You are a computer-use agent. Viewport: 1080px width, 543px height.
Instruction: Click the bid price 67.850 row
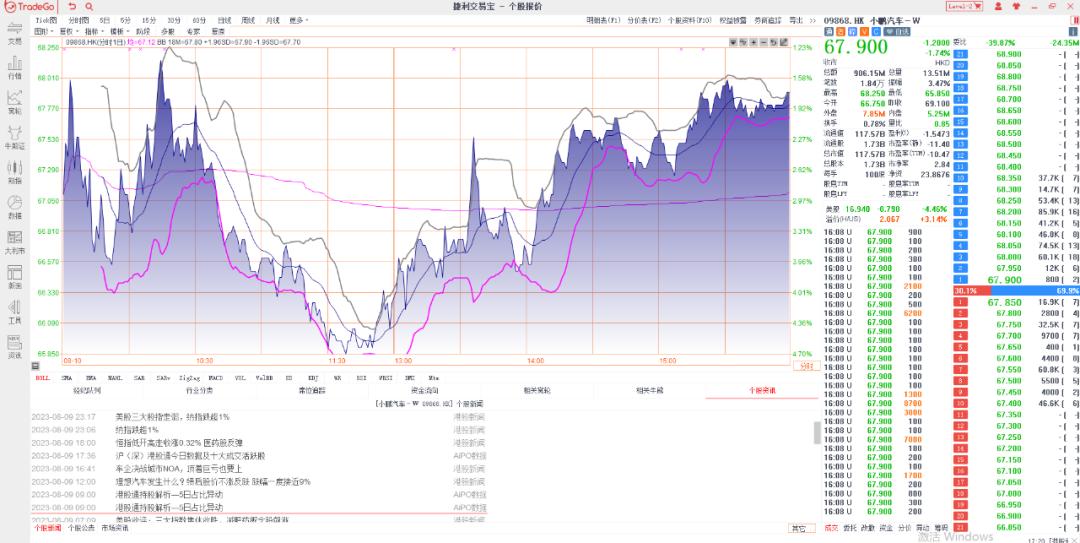tap(1017, 303)
